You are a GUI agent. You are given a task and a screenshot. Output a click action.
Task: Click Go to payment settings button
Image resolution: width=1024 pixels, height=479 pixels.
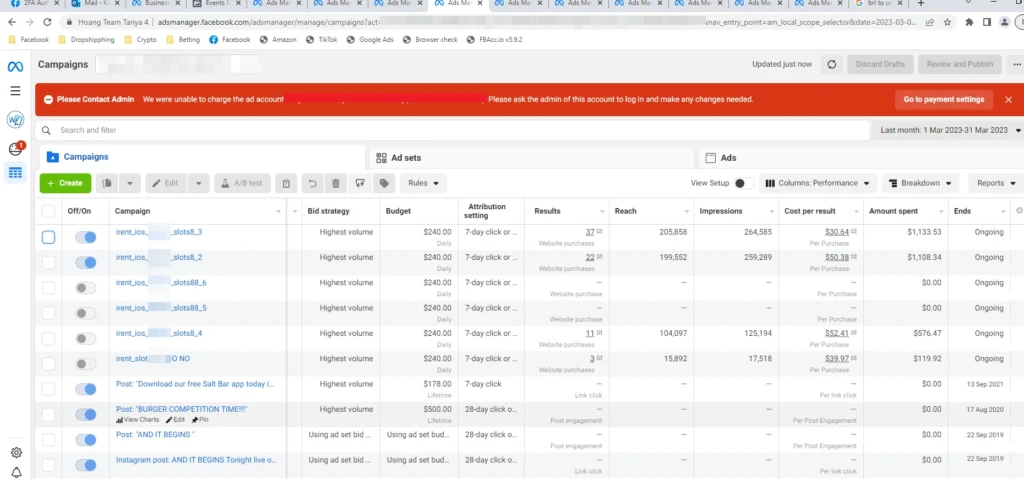(944, 99)
